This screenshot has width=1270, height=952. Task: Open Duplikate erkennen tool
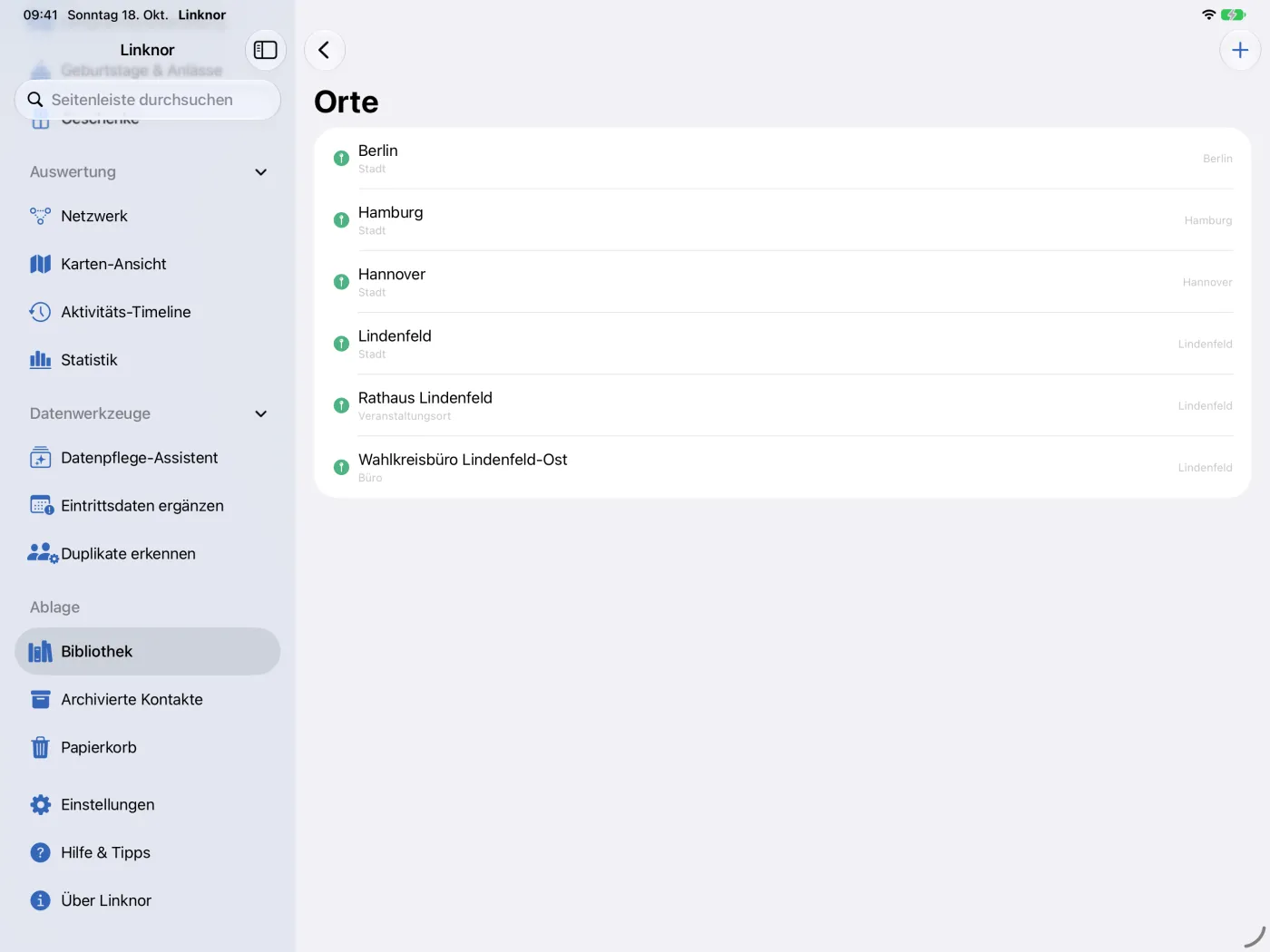148,553
